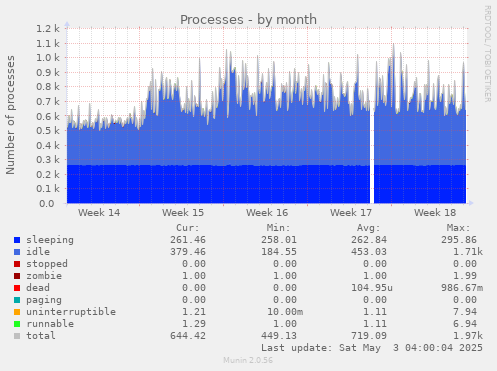The width and height of the screenshot is (497, 371).
Task: Click idle maximum value 1.71k
Action: coord(468,252)
